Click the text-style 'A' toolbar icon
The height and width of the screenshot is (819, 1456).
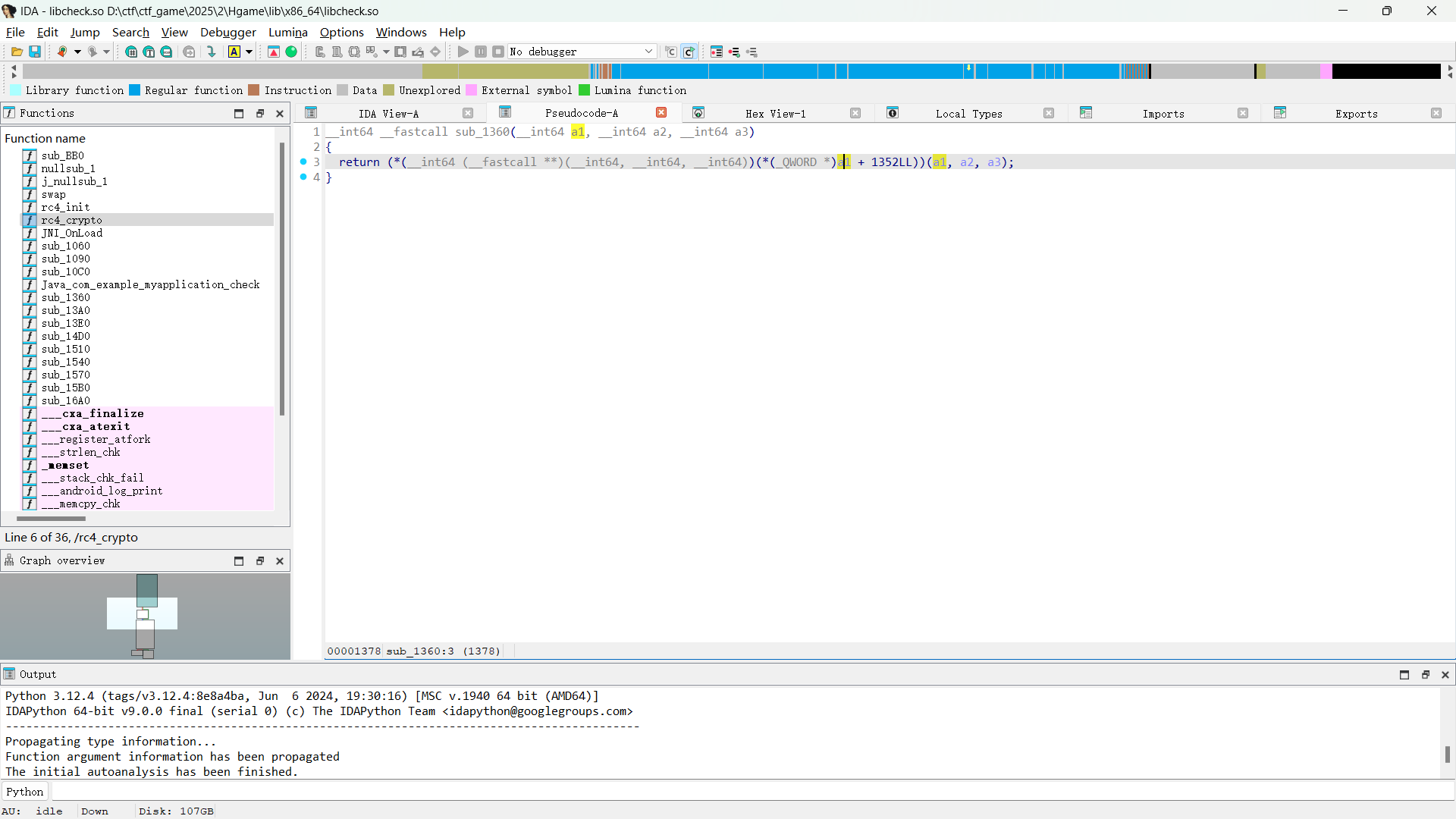point(234,52)
